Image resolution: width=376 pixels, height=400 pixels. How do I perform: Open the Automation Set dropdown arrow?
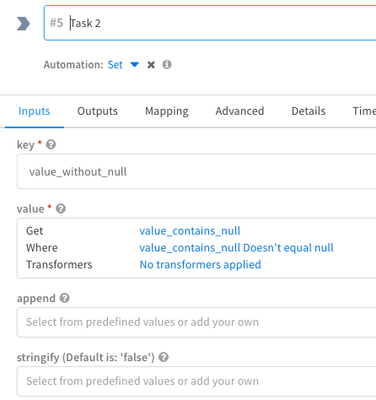coord(134,64)
